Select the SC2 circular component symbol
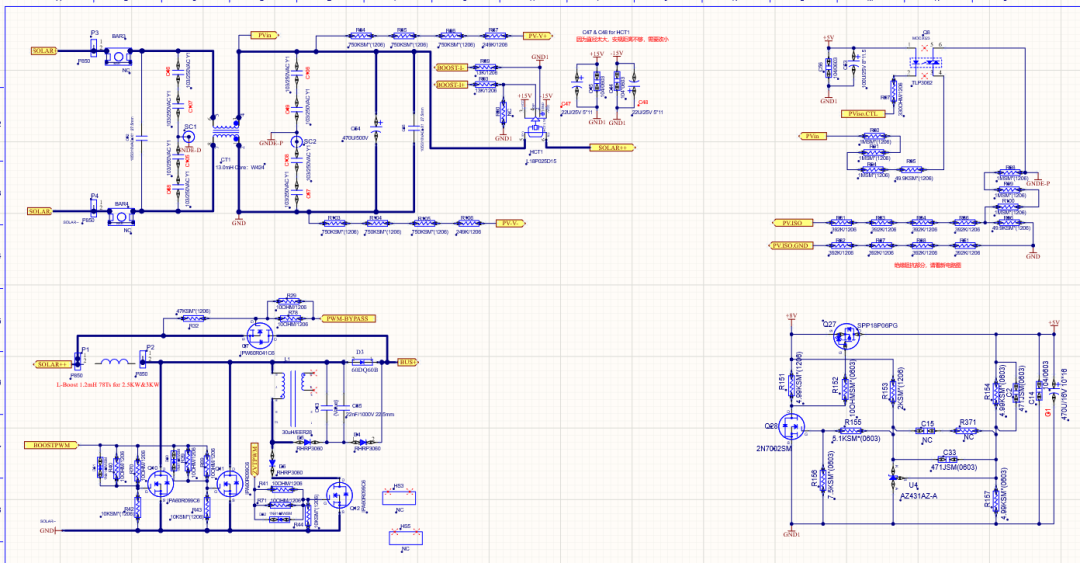Screen dimensions: 1080x563 pos(296,140)
